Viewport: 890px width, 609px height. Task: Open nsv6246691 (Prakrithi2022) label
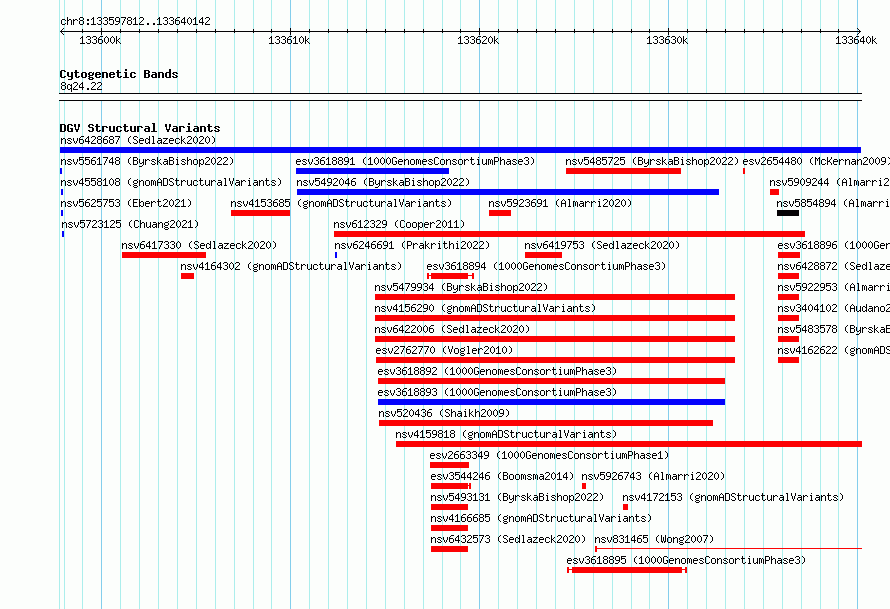(x=412, y=245)
